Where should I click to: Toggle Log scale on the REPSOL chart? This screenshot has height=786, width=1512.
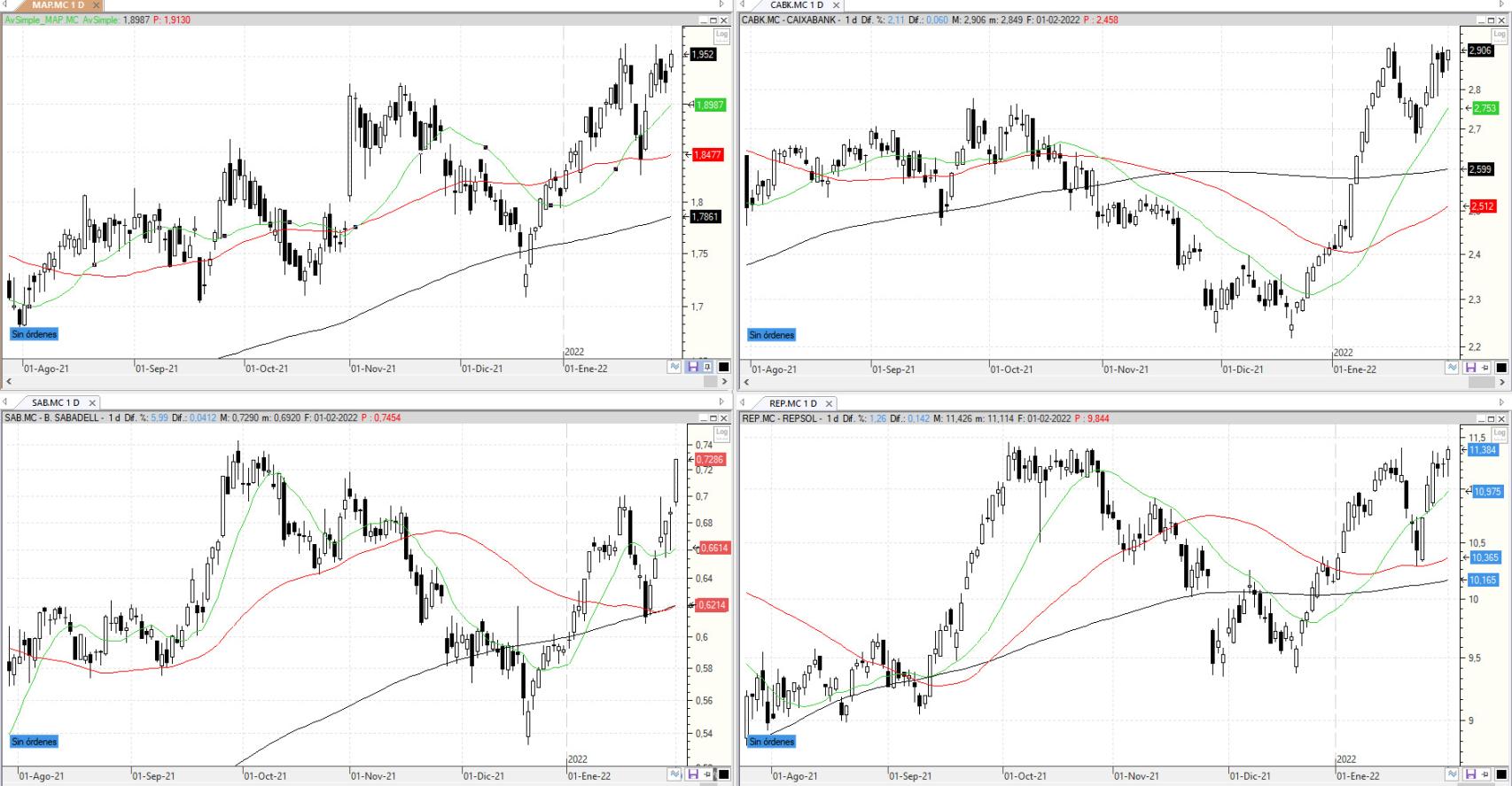[1500, 433]
